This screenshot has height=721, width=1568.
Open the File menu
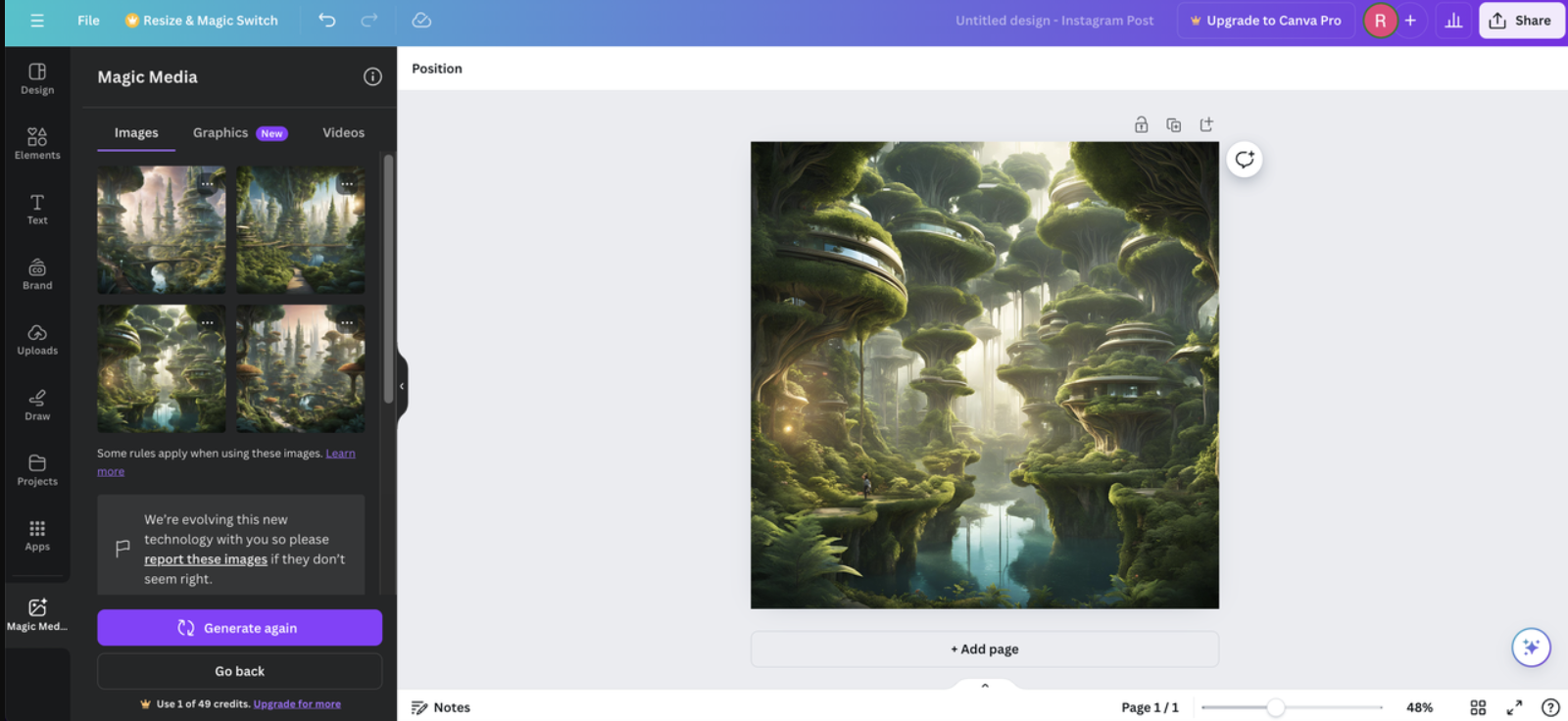coord(88,21)
